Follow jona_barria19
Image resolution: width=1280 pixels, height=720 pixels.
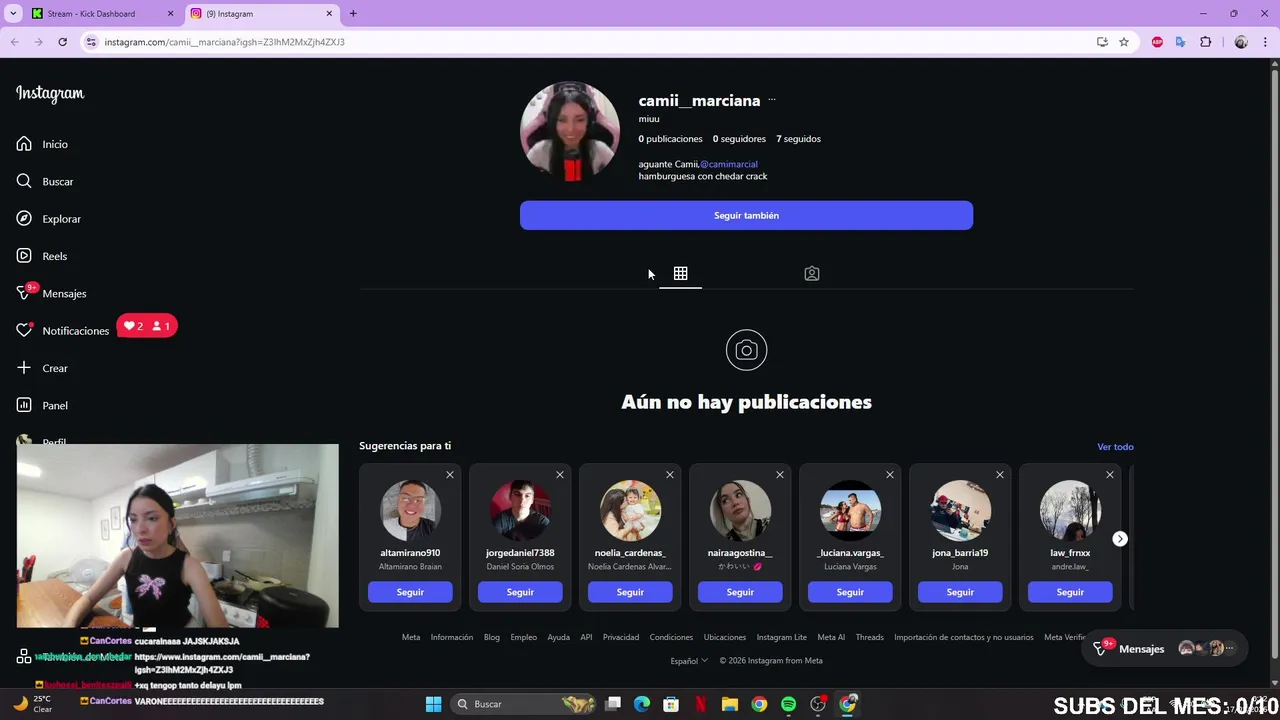(x=960, y=592)
